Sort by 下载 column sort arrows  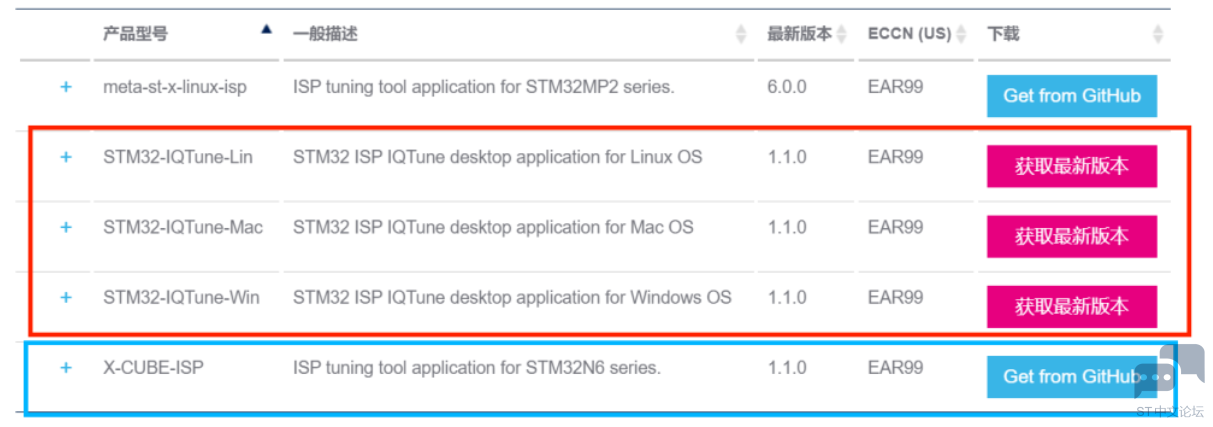point(1158,34)
